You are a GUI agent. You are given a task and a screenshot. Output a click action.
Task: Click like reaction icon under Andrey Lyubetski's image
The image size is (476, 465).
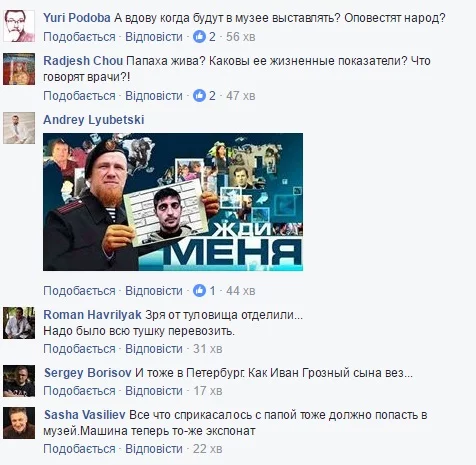tap(199, 291)
